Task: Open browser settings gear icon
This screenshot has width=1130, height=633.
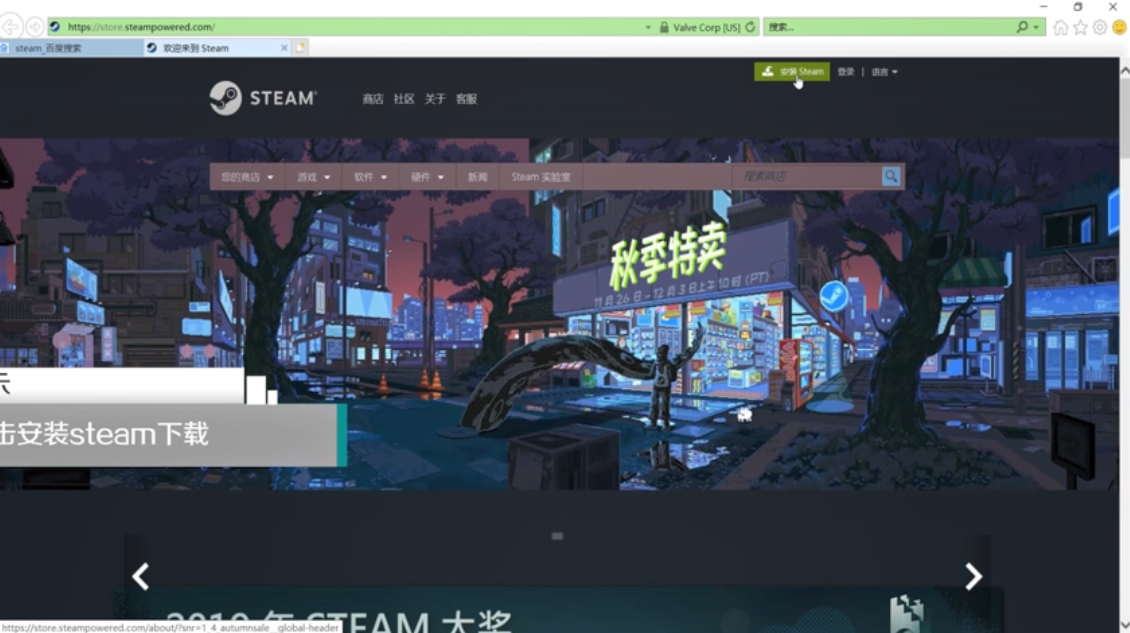Action: click(1099, 27)
